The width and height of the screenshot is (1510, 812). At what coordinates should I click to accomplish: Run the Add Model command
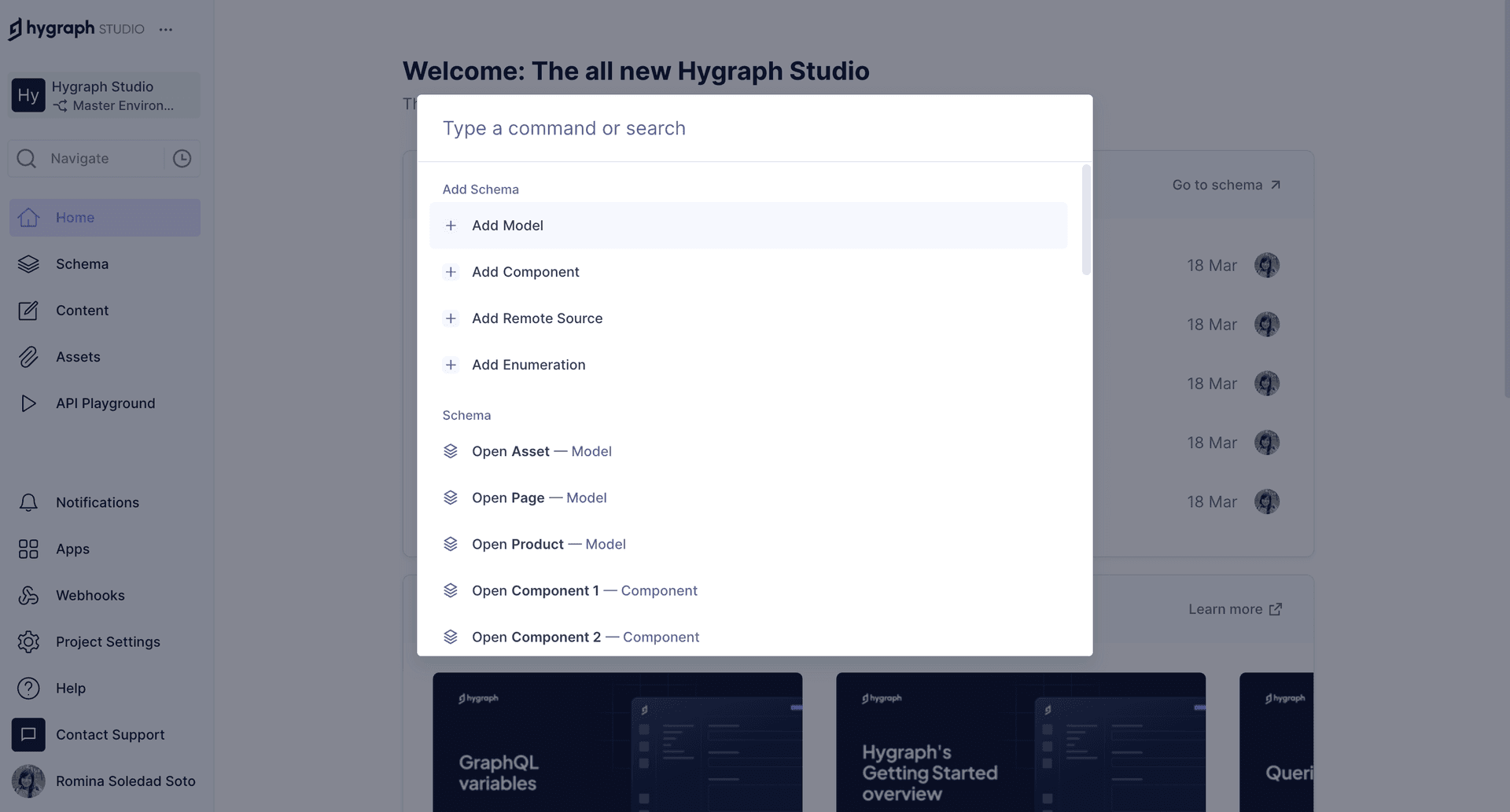(x=748, y=226)
